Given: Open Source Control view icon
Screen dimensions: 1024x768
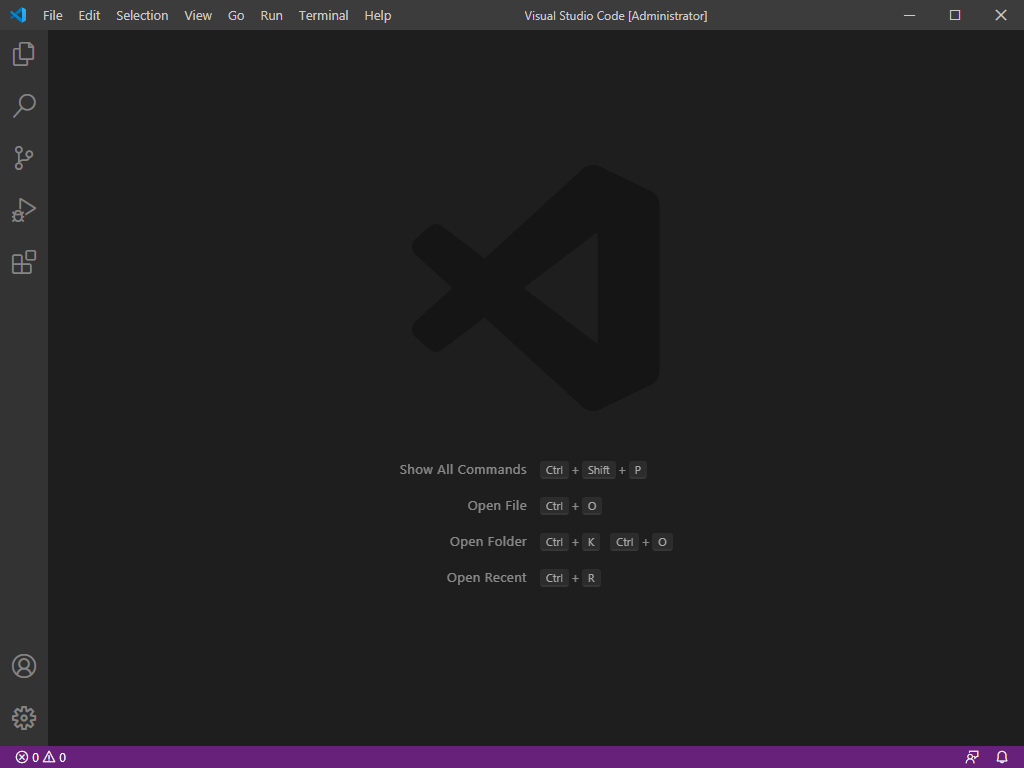Looking at the screenshot, I should click(x=24, y=158).
